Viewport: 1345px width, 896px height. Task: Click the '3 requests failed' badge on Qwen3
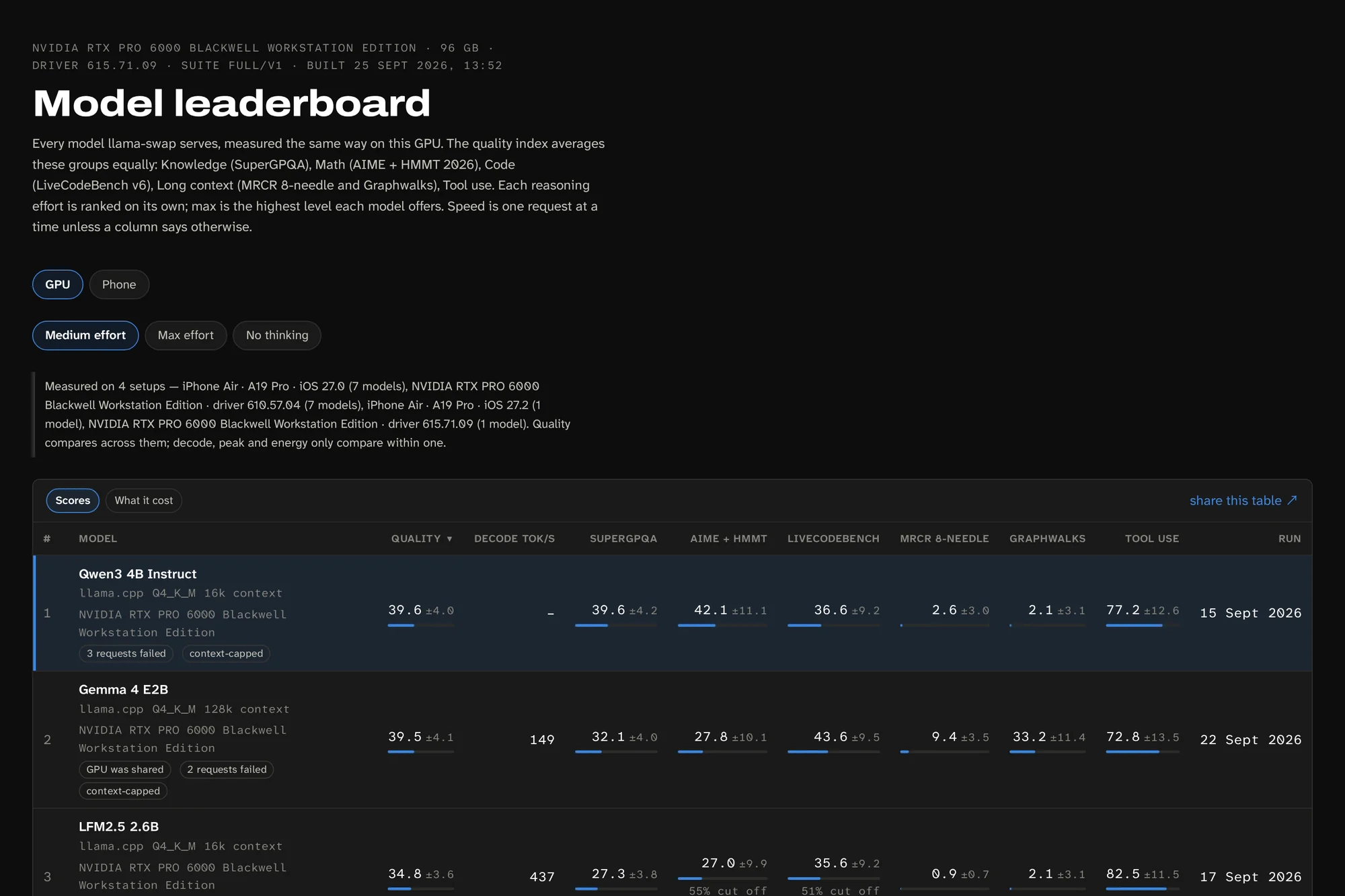click(x=126, y=653)
